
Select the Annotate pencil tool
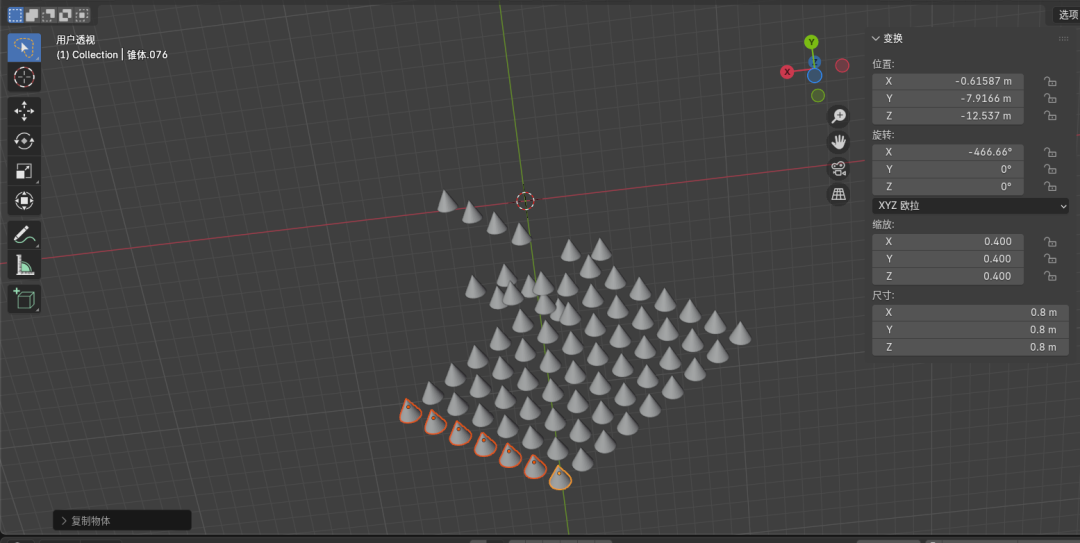tap(24, 235)
